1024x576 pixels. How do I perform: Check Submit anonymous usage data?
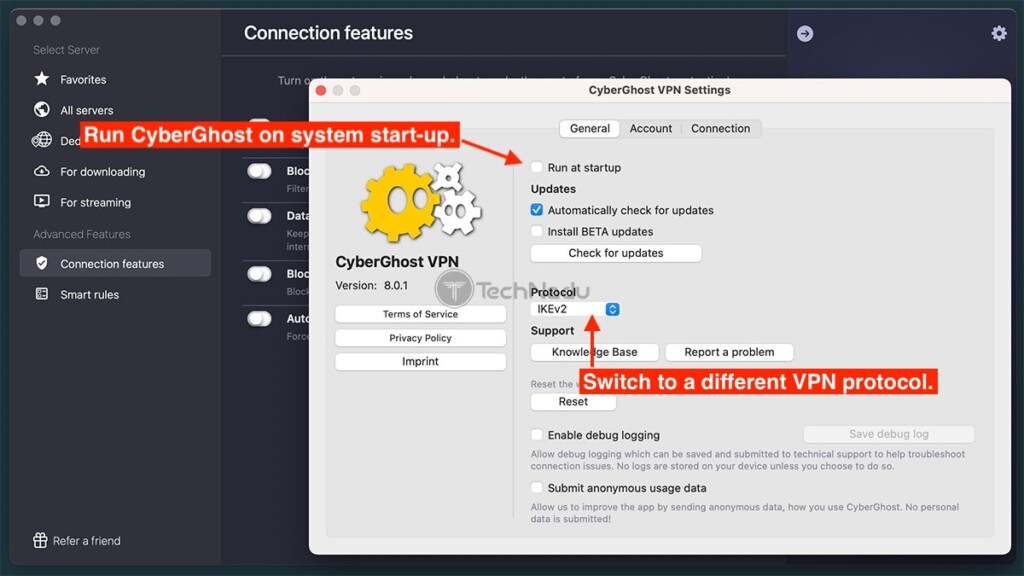536,487
